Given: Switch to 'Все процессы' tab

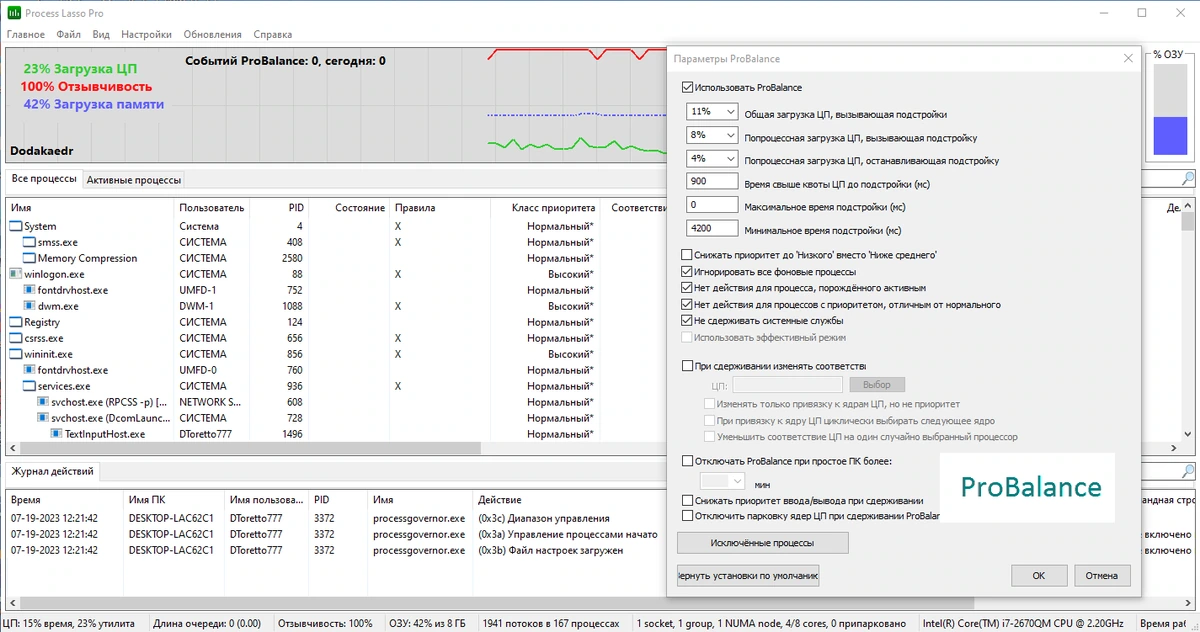Looking at the screenshot, I should tap(43, 179).
